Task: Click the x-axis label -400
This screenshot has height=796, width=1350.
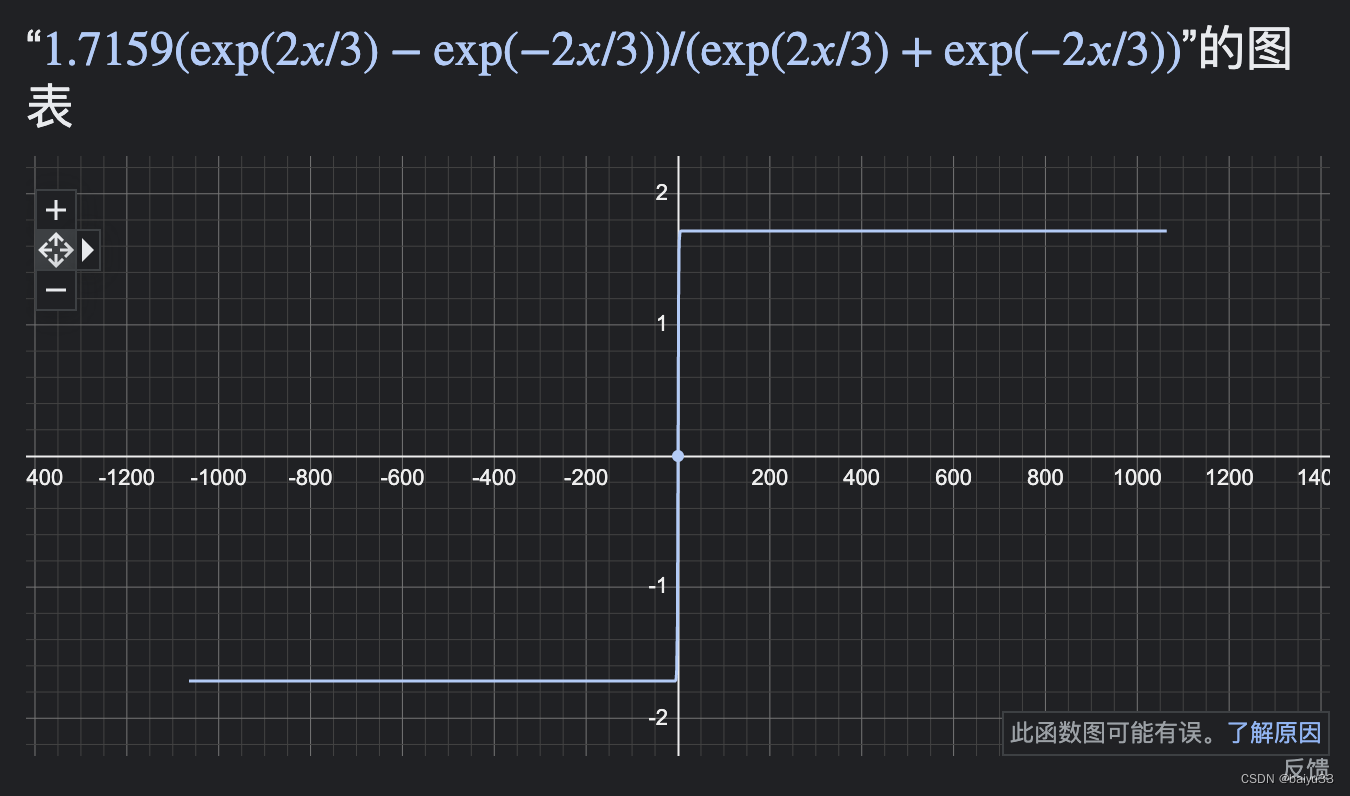Action: click(494, 477)
